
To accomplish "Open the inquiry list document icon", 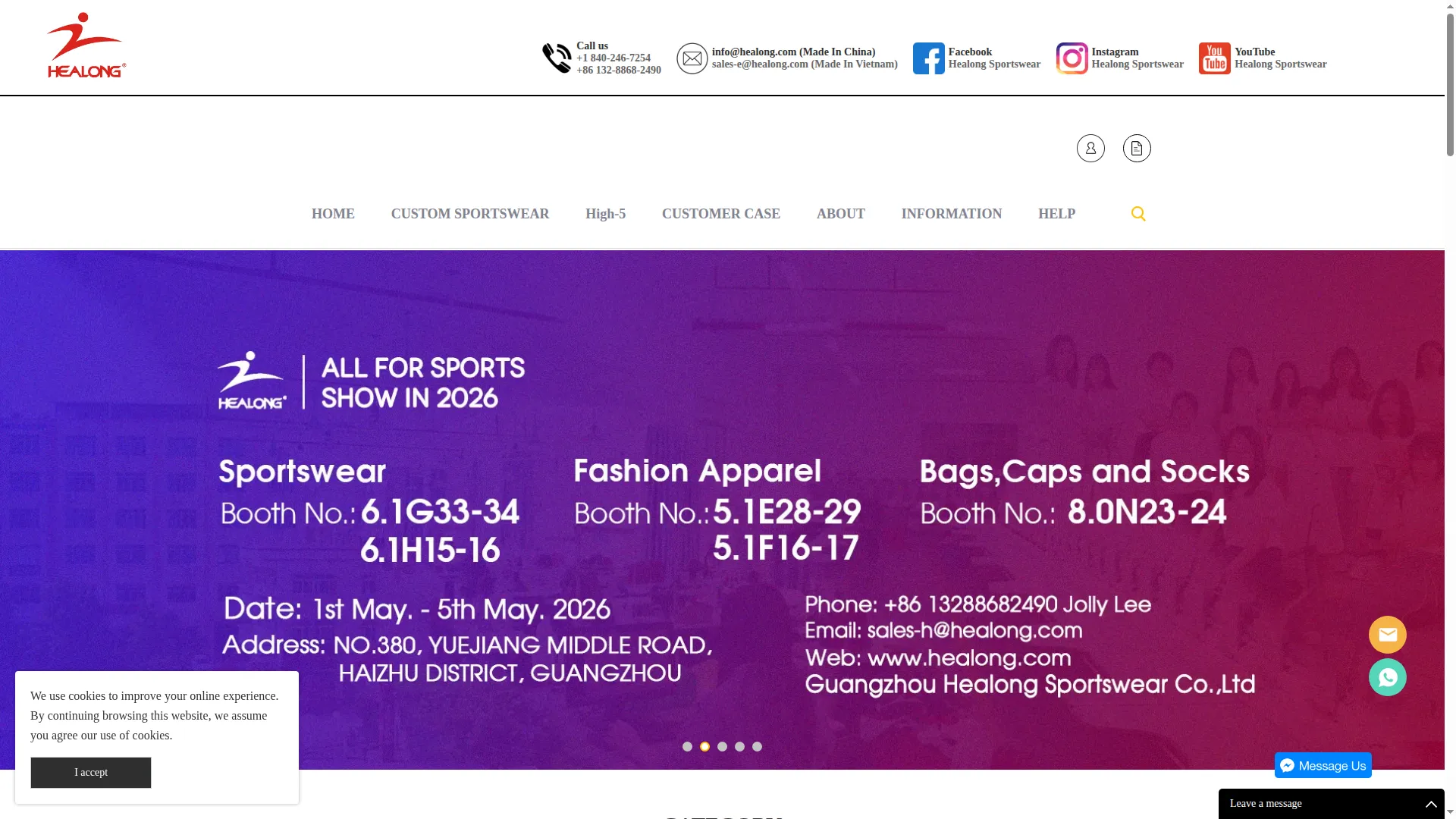I will pyautogui.click(x=1137, y=148).
